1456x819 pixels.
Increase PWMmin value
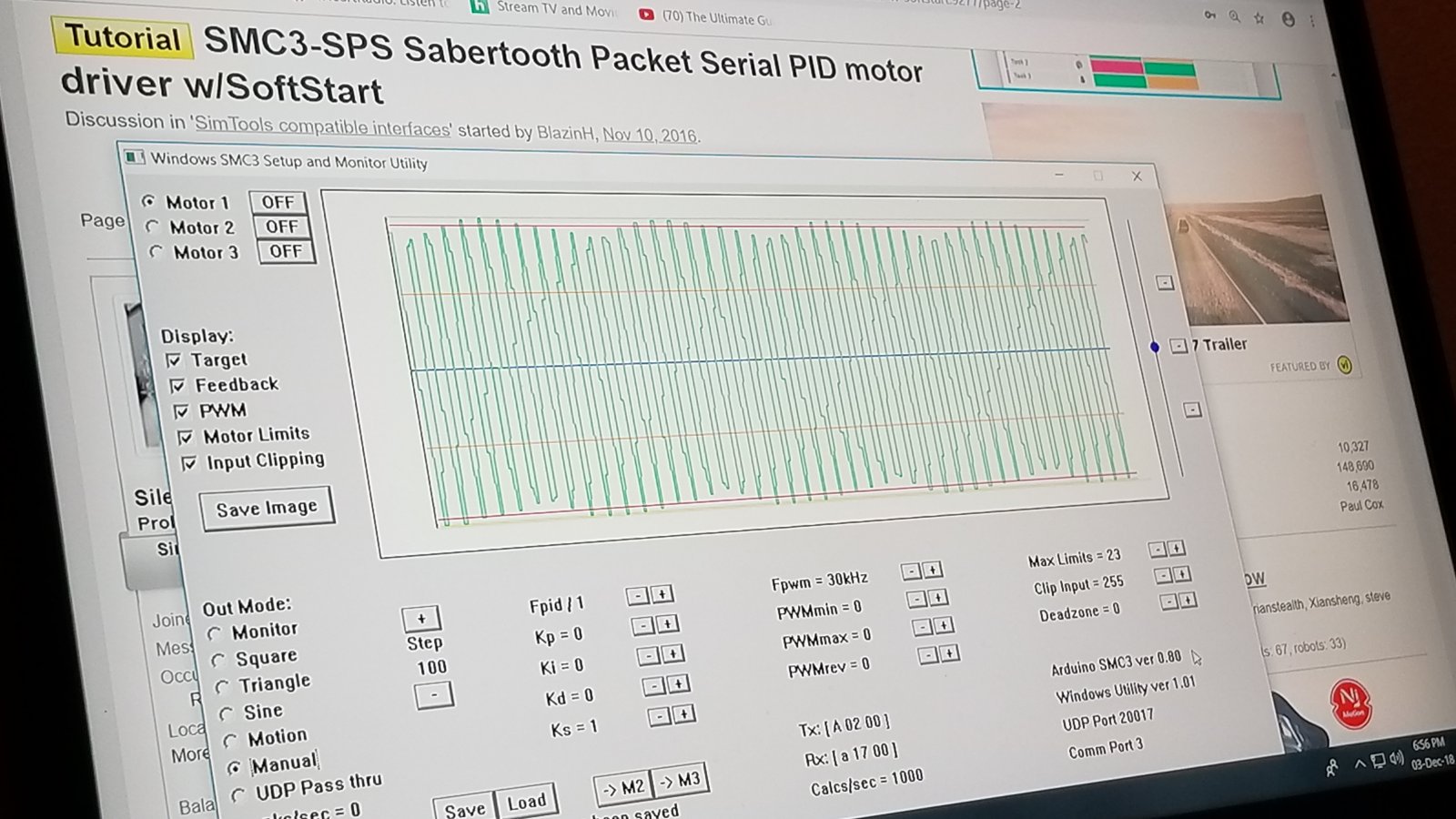tap(938, 598)
